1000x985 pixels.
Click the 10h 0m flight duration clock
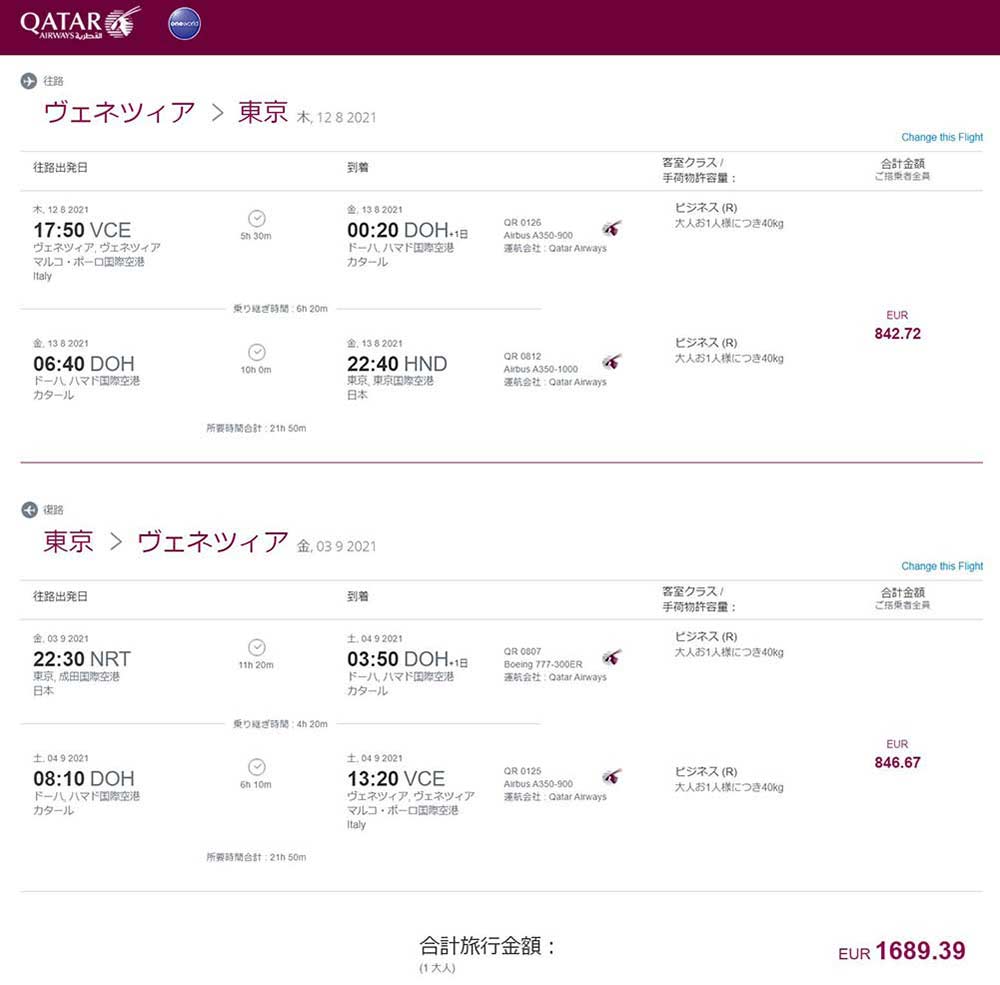tap(256, 352)
